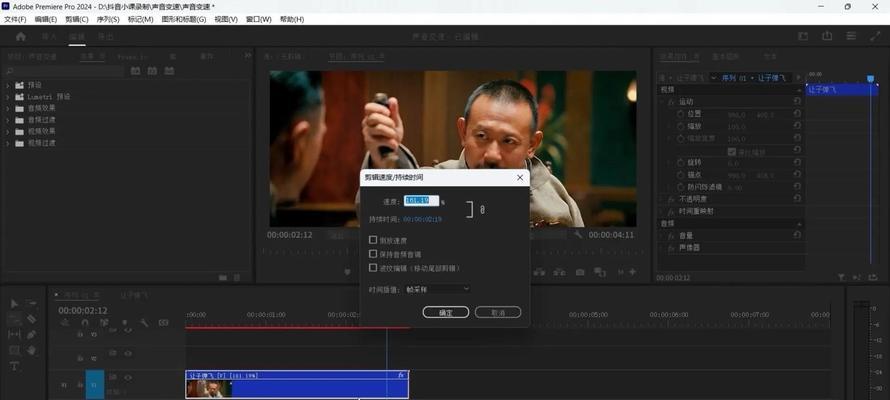Select the Type tool
Screen dimensions: 890x400
pyautogui.click(x=14, y=366)
